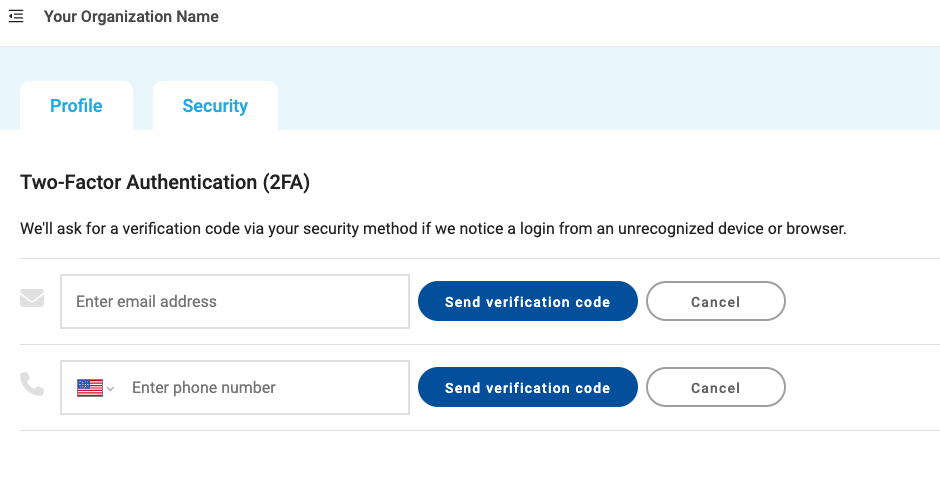Image resolution: width=940 pixels, height=482 pixels.
Task: Cancel the phone verification row
Action: 715,388
